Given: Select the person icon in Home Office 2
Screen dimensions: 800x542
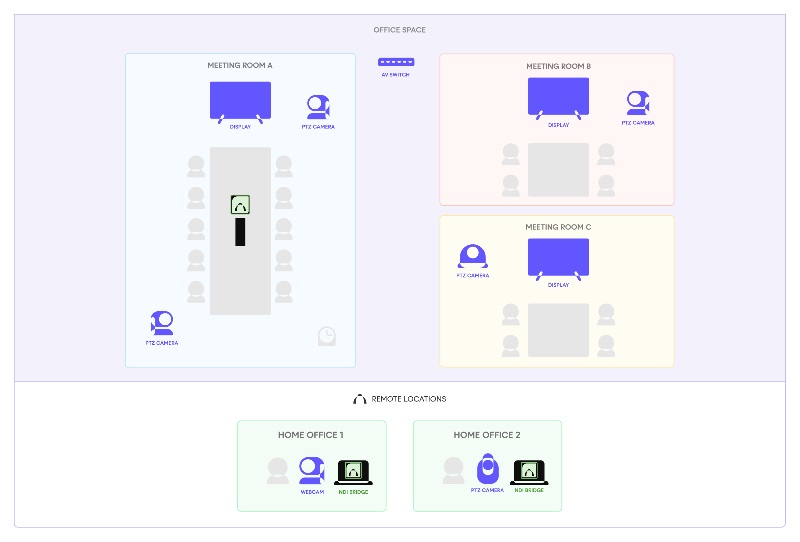Looking at the screenshot, I should (x=454, y=470).
